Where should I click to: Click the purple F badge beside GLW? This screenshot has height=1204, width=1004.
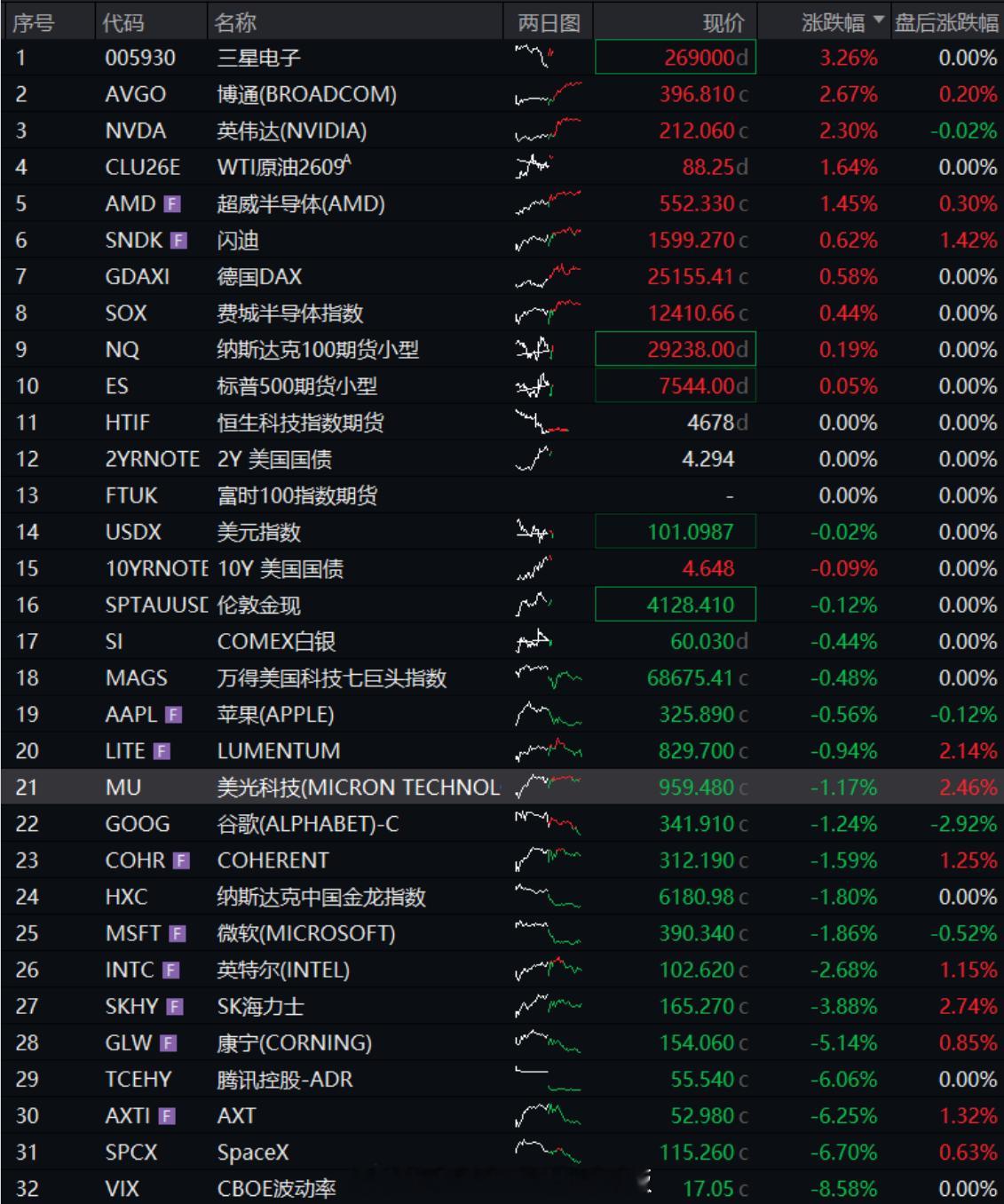[x=169, y=1042]
